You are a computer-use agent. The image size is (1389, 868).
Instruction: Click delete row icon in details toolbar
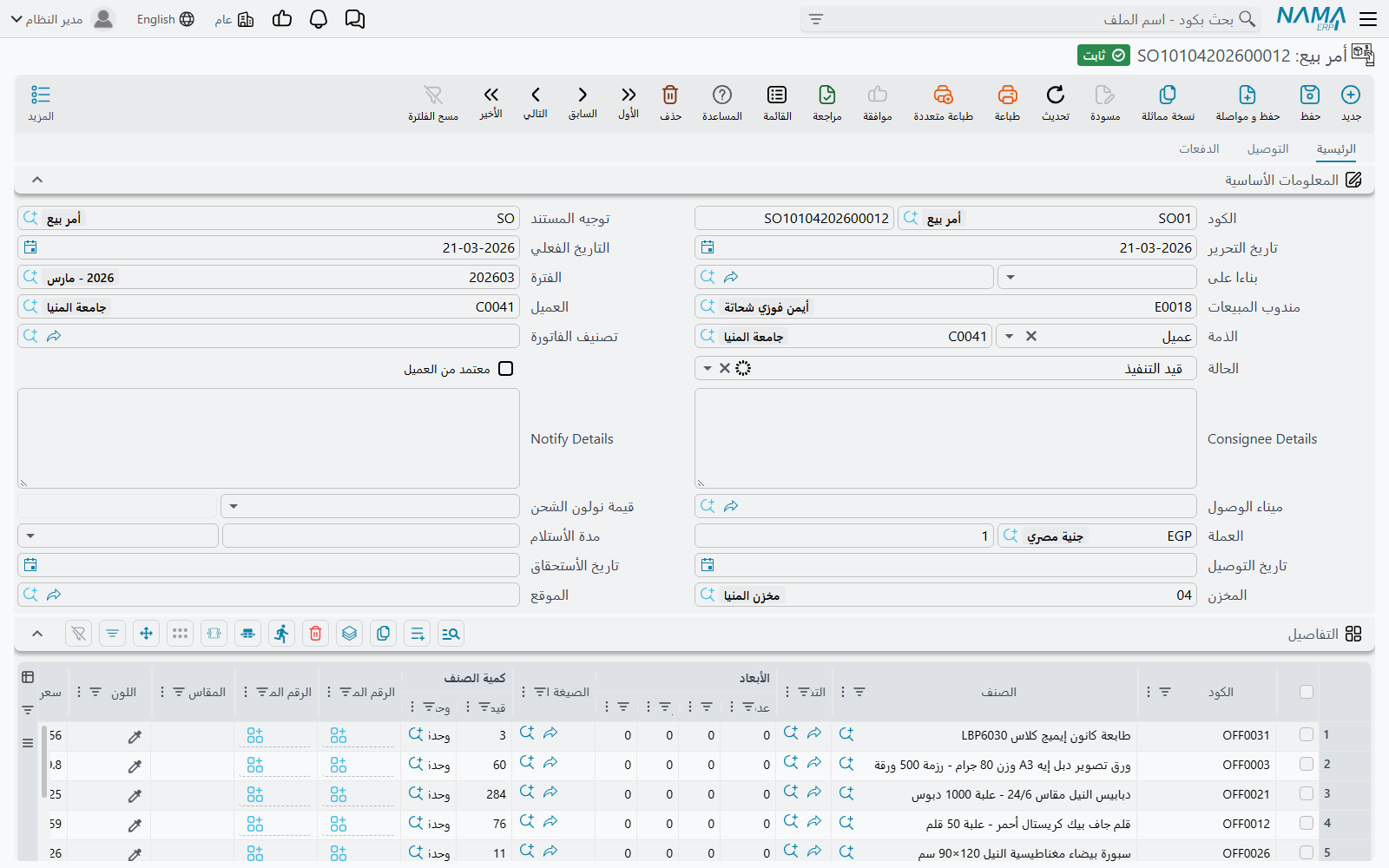pos(316,634)
